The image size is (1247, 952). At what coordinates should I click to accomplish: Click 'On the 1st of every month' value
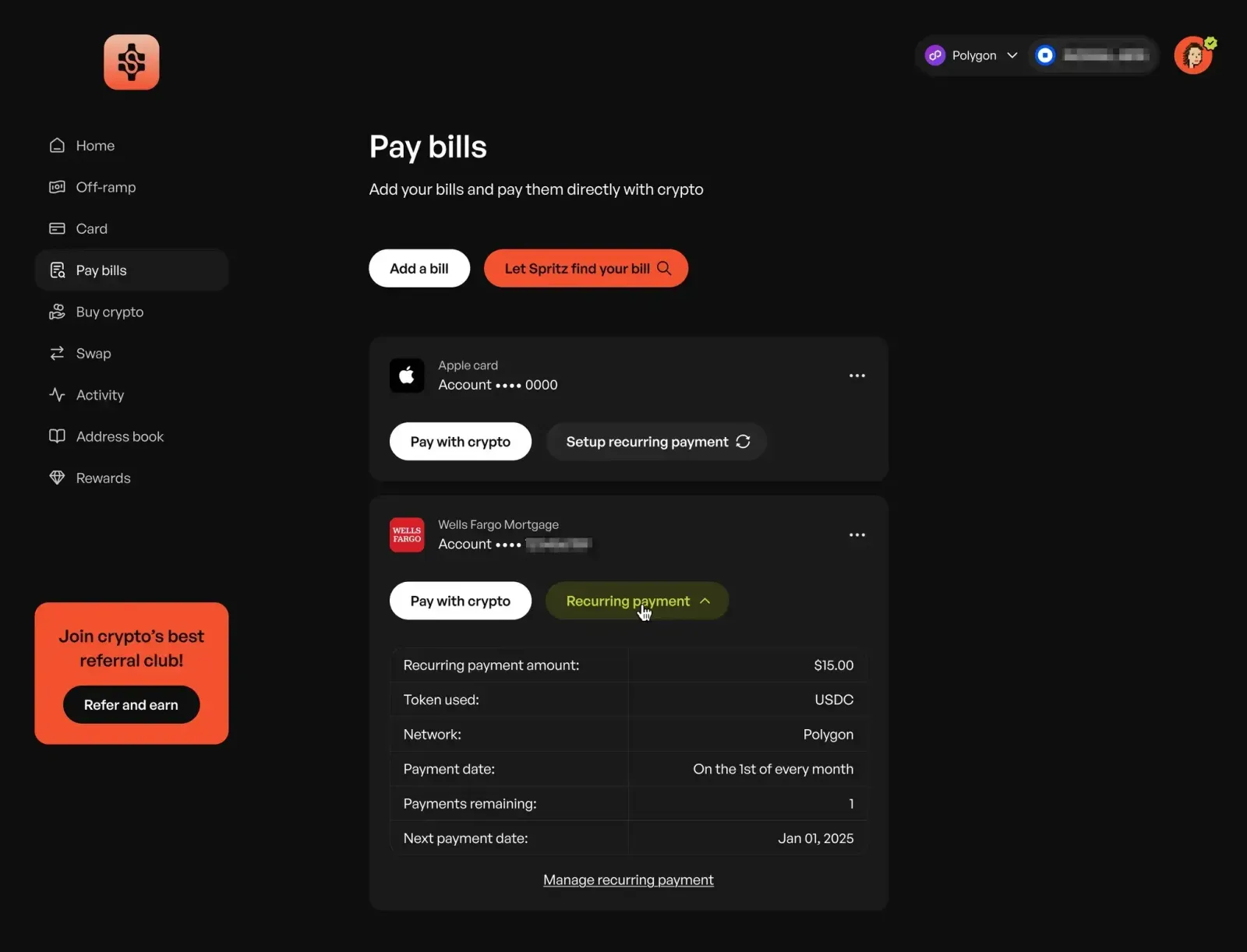click(x=773, y=769)
